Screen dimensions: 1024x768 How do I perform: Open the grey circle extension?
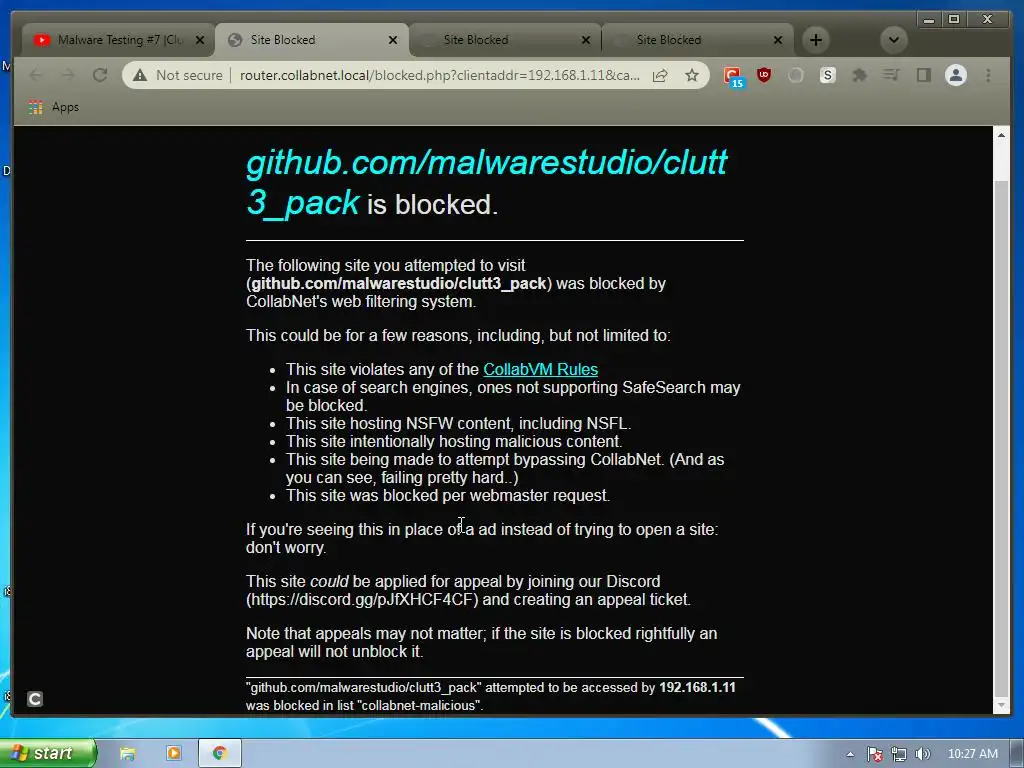coord(795,75)
